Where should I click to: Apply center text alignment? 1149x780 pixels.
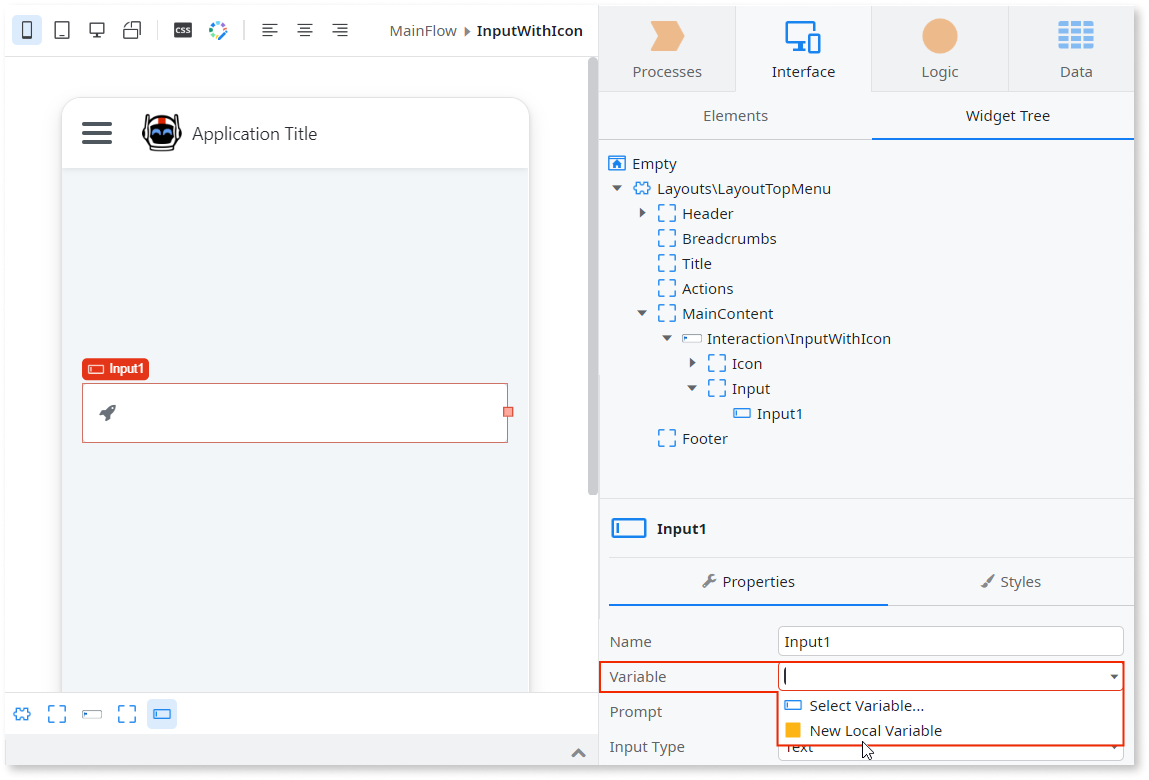[x=305, y=30]
